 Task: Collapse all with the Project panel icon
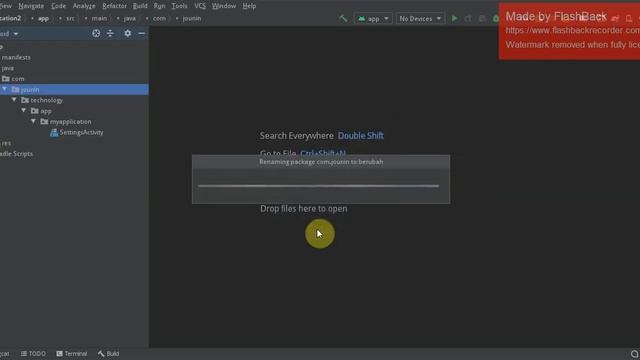pos(110,33)
